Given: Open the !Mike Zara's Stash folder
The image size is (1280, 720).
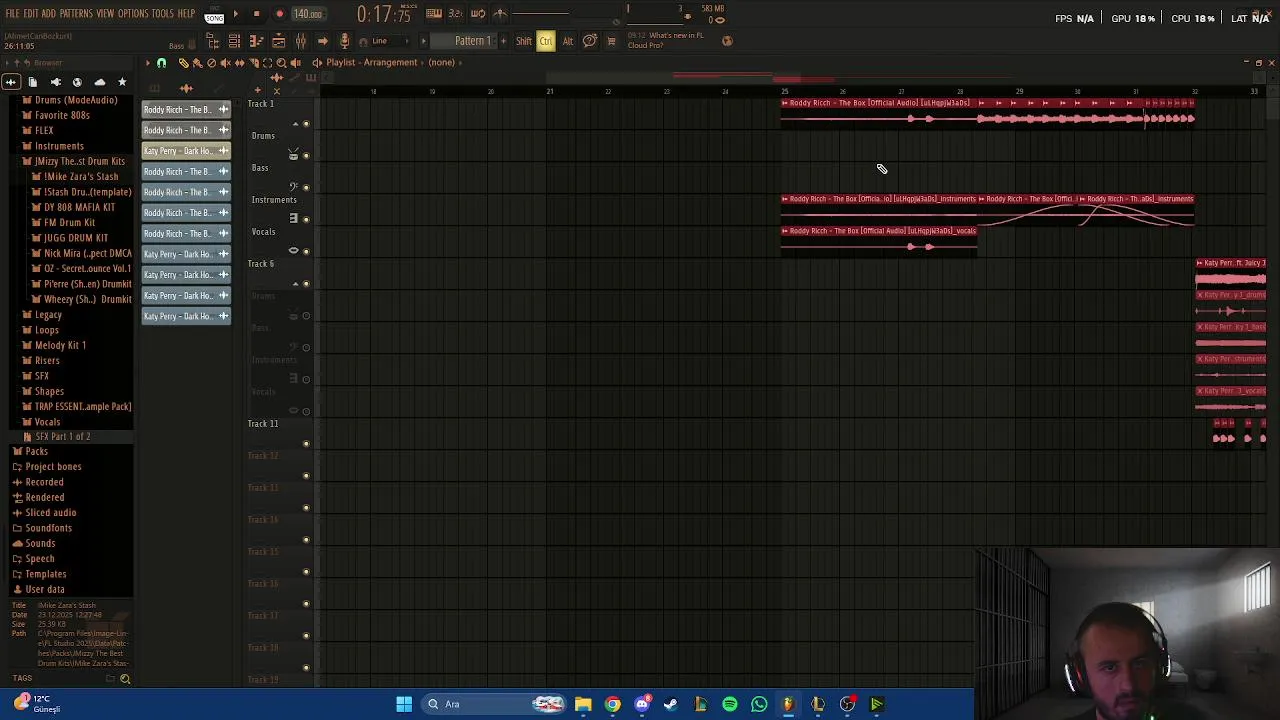Looking at the screenshot, I should pos(75,177).
